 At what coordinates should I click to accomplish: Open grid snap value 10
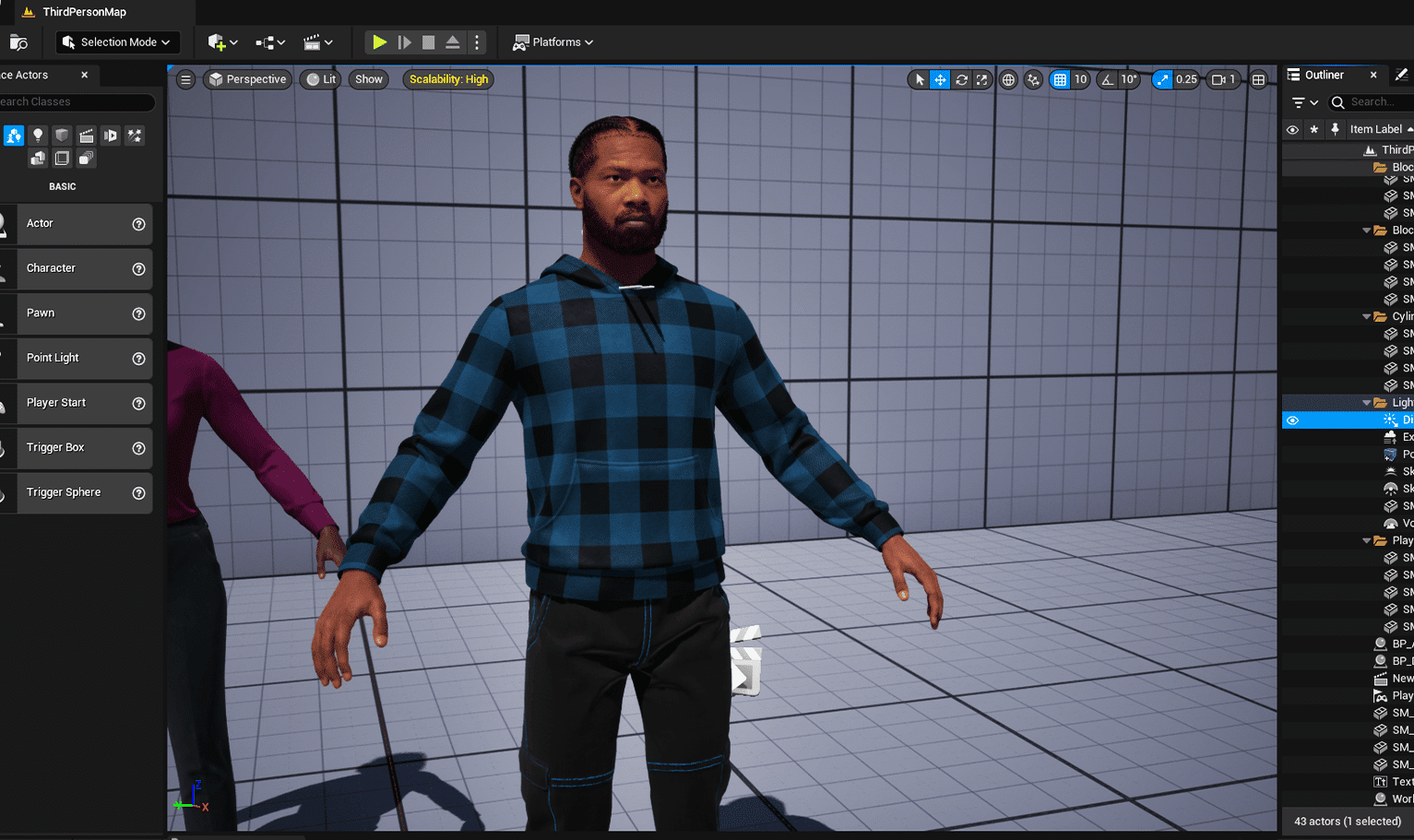tap(1080, 80)
